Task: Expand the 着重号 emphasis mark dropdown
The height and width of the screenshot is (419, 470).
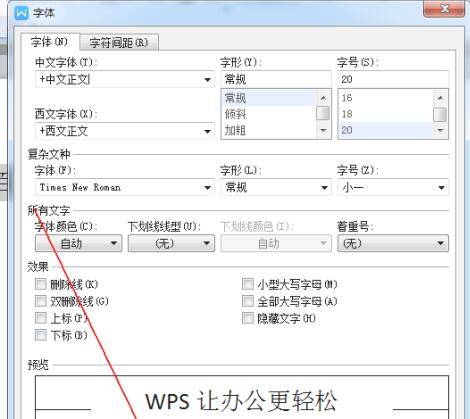Action: coord(393,243)
